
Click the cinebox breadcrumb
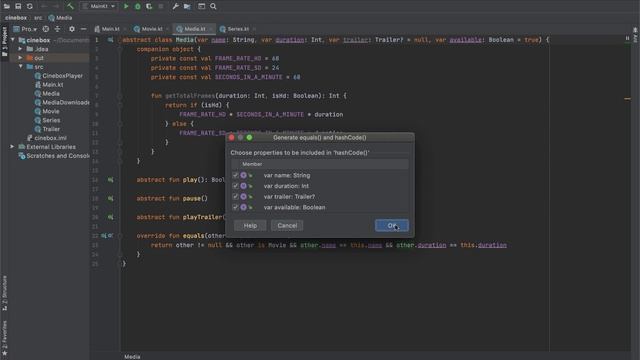(16, 18)
